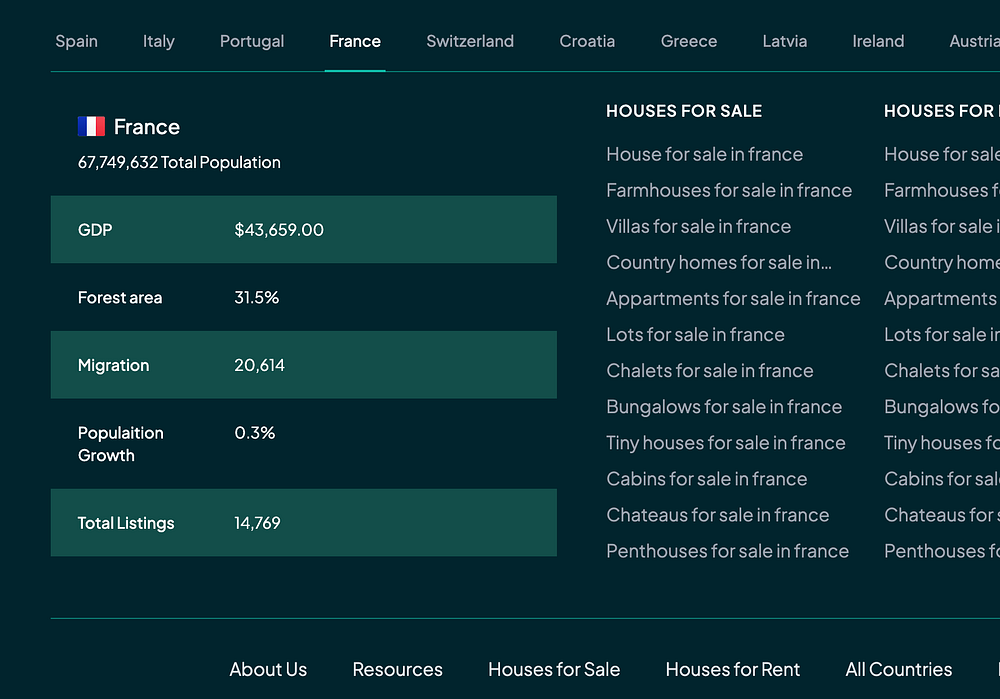This screenshot has width=1000, height=699.
Task: Select the Croatia tab
Action: [587, 41]
